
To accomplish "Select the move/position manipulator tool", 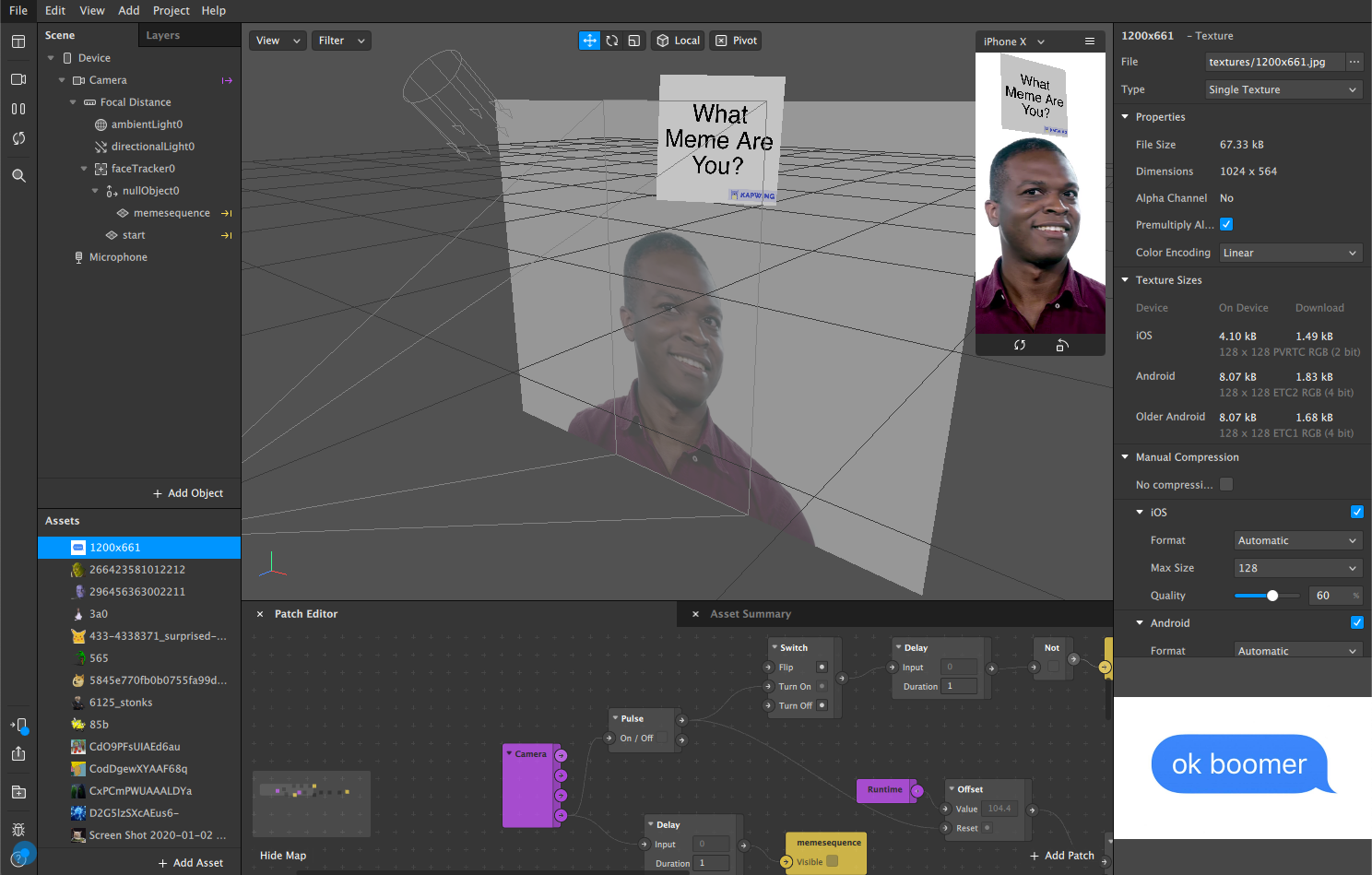I will 589,41.
